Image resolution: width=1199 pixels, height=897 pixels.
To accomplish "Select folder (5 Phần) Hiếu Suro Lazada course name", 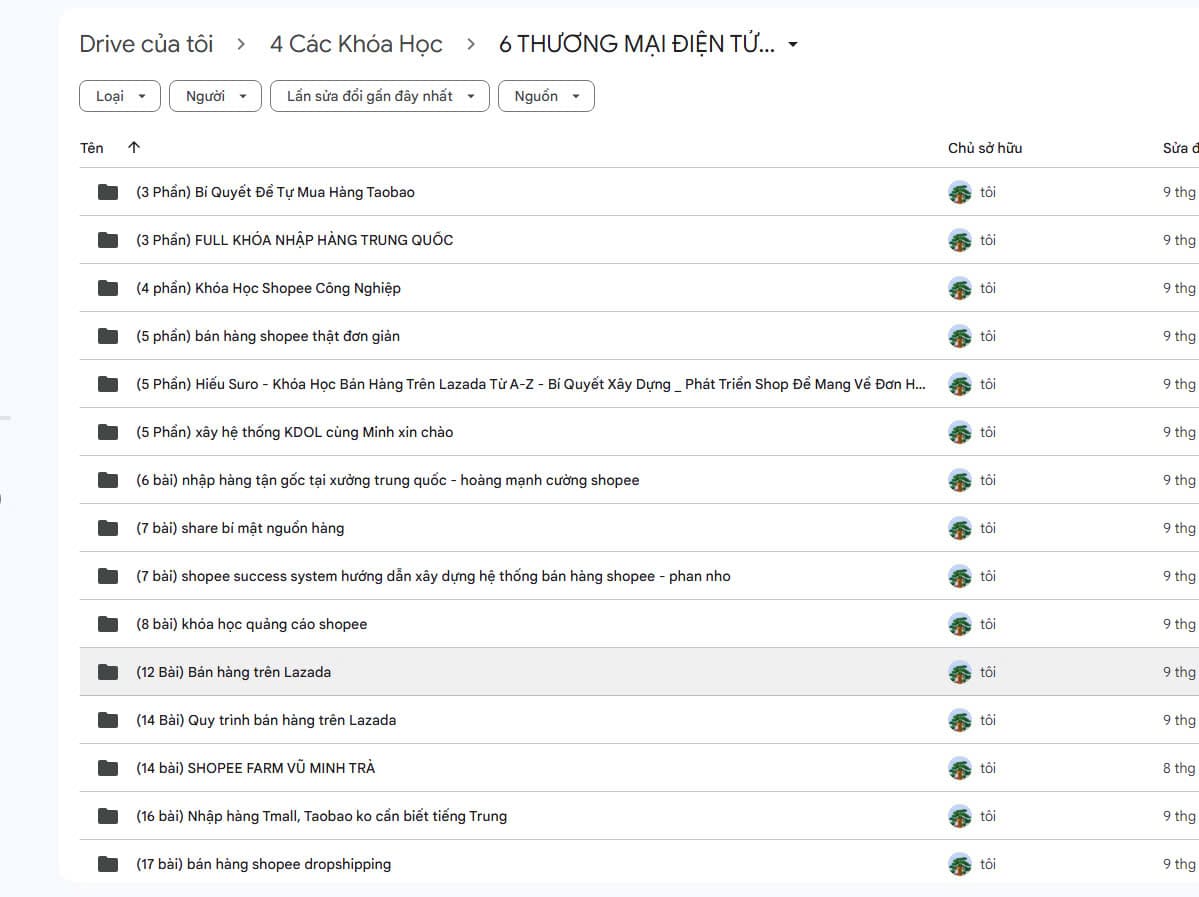I will pyautogui.click(x=531, y=384).
